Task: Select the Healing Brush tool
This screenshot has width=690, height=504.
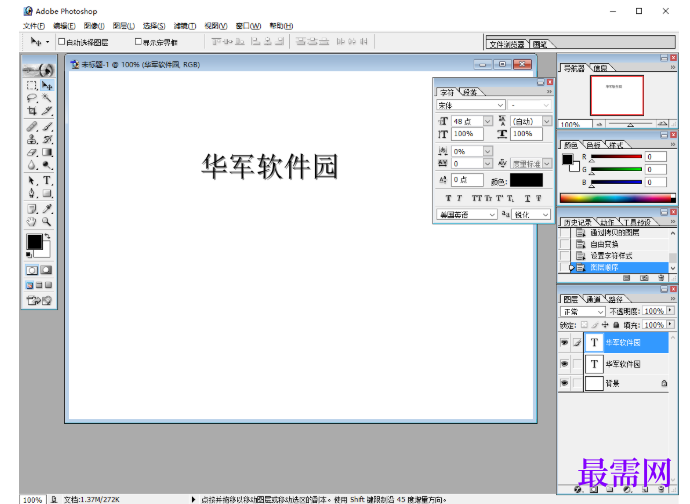Action: 32,127
